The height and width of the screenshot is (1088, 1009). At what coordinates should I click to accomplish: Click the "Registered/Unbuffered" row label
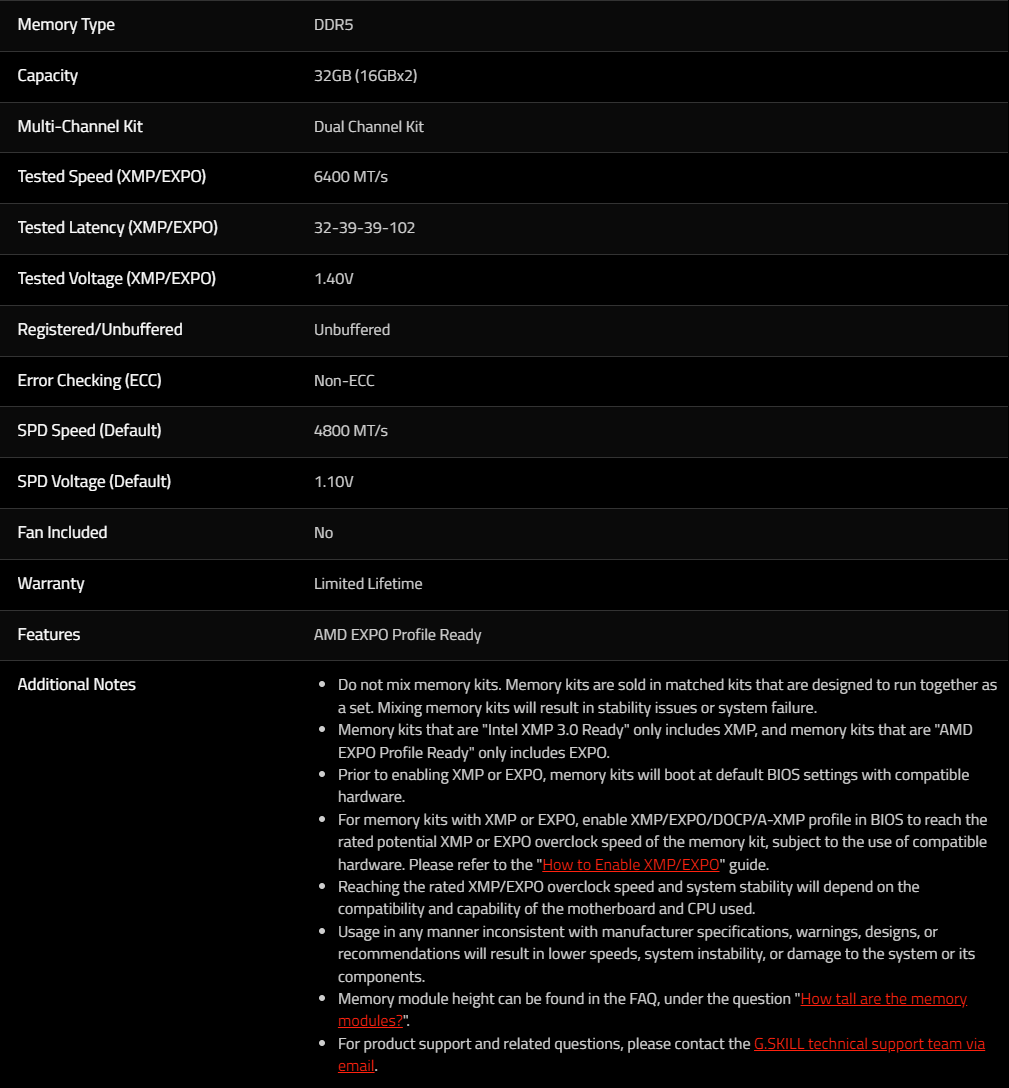point(100,329)
